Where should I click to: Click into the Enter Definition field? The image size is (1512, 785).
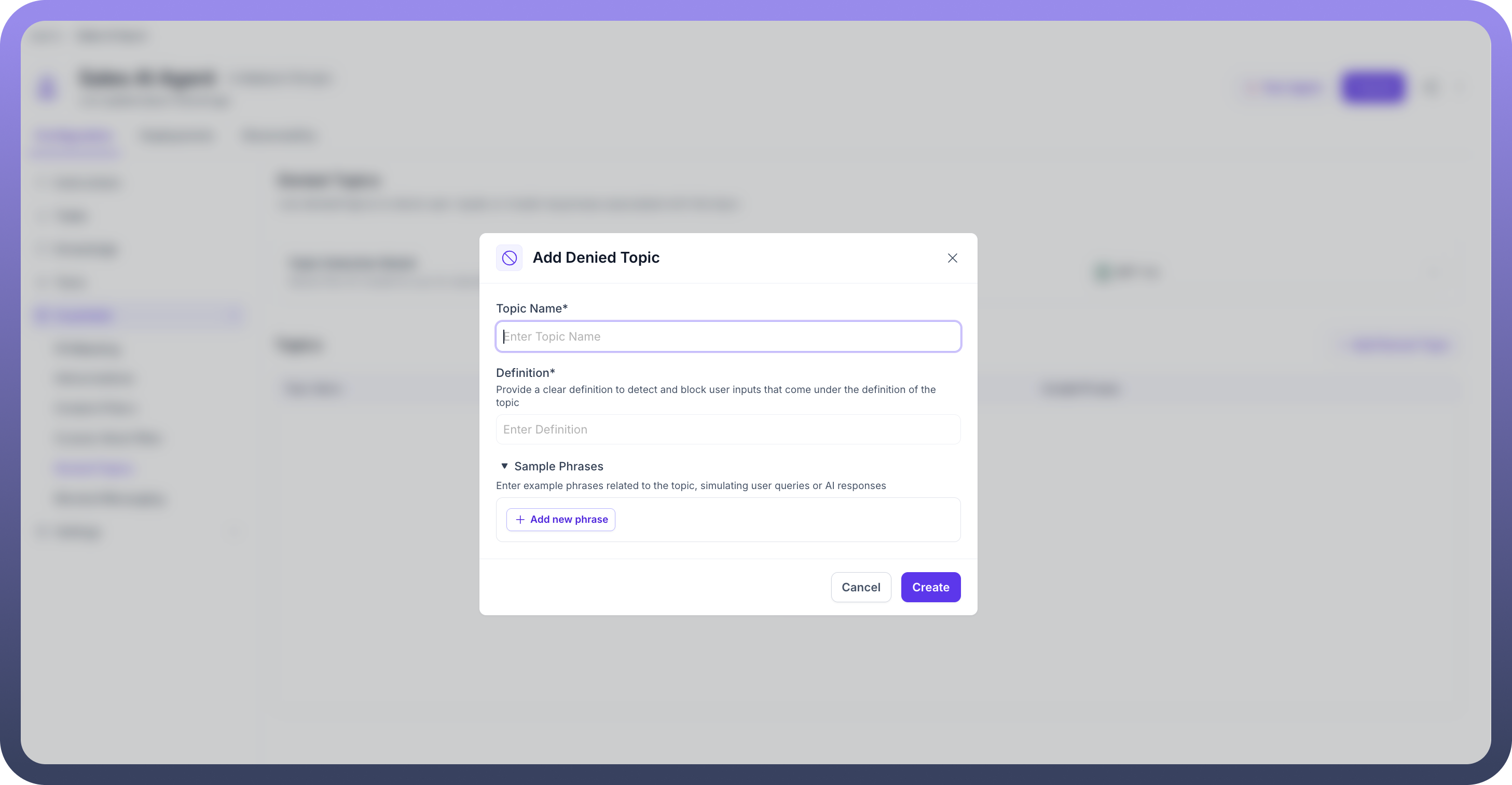point(728,429)
